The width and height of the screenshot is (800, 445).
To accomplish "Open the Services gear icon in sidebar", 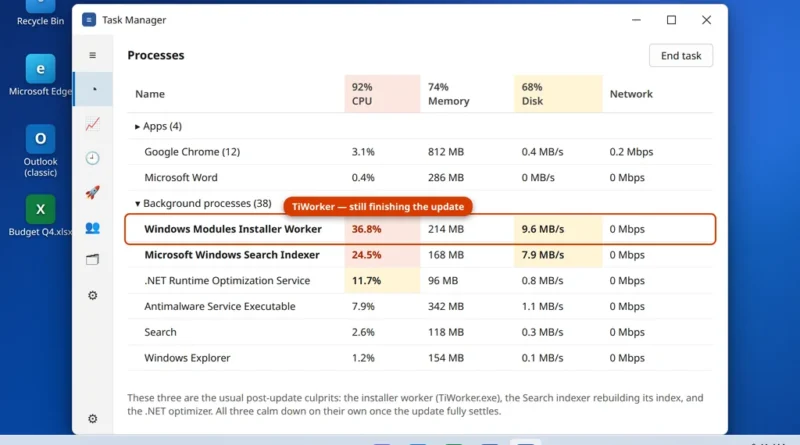I will click(x=92, y=295).
